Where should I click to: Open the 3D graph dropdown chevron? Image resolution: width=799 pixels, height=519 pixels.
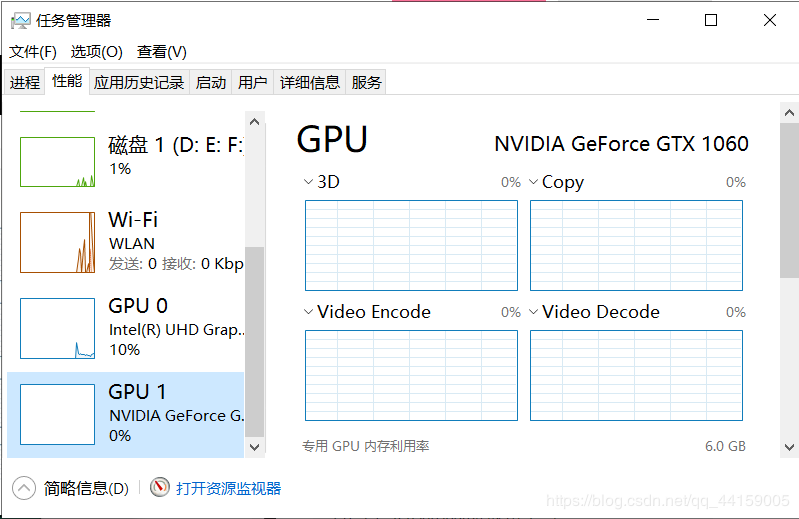click(308, 182)
